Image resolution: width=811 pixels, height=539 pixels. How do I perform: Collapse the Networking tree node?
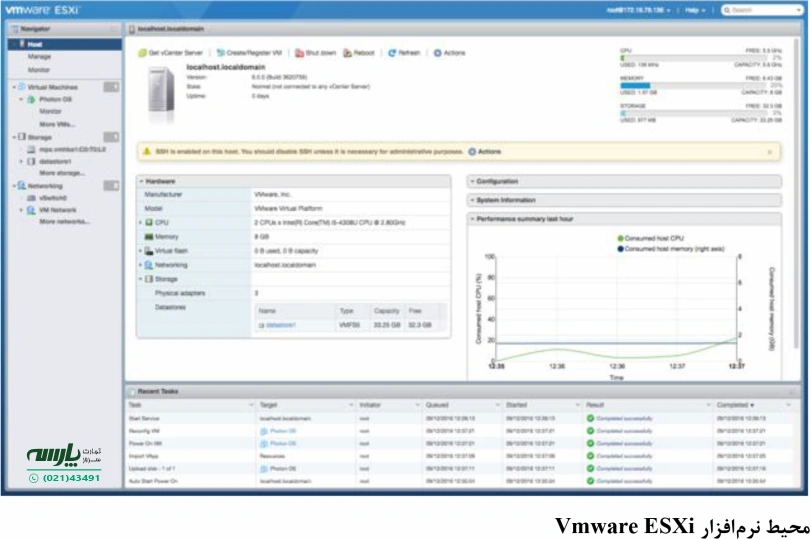click(14, 186)
